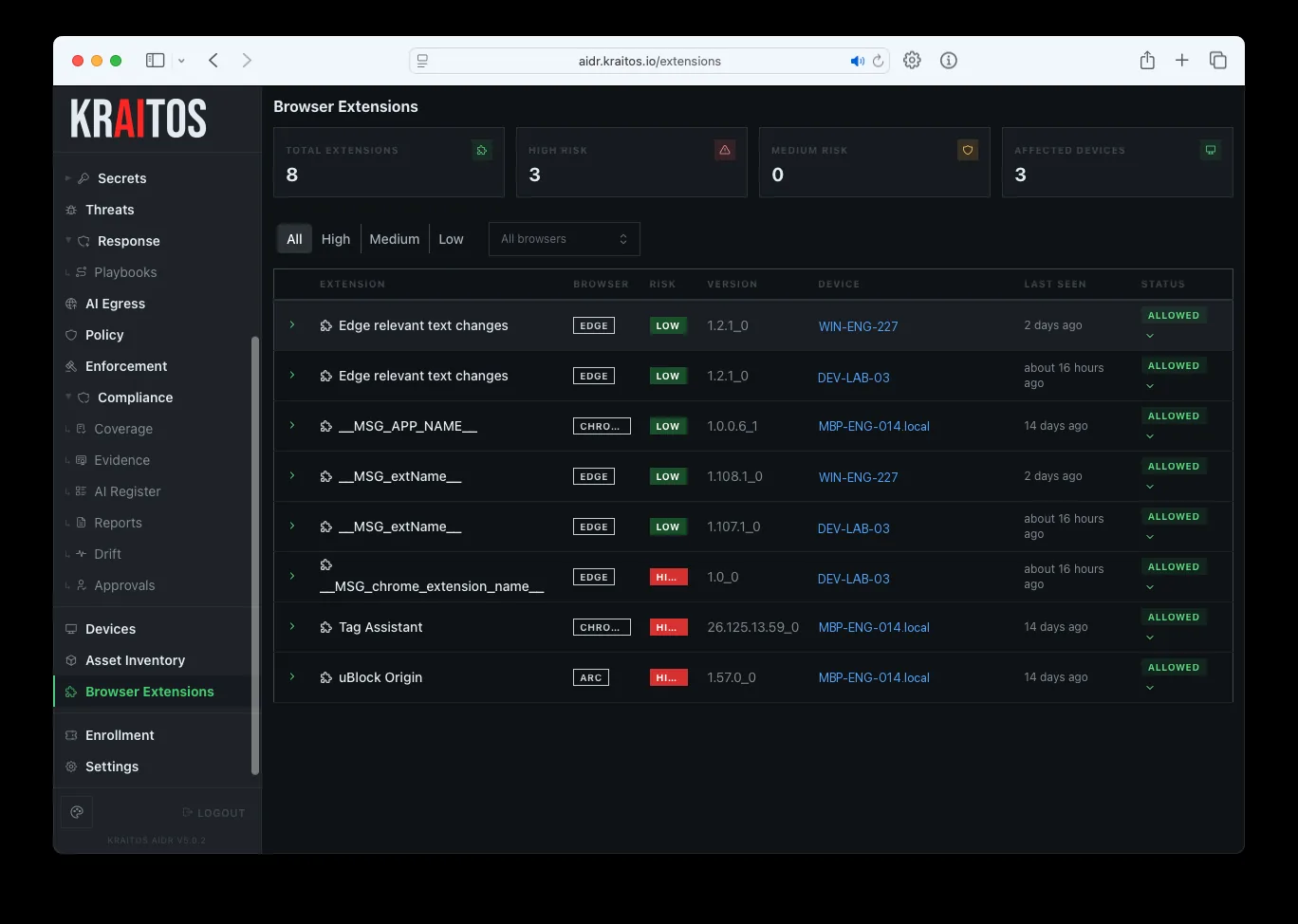The image size is (1298, 924).
Task: Go back in browser history
Action: (x=213, y=61)
